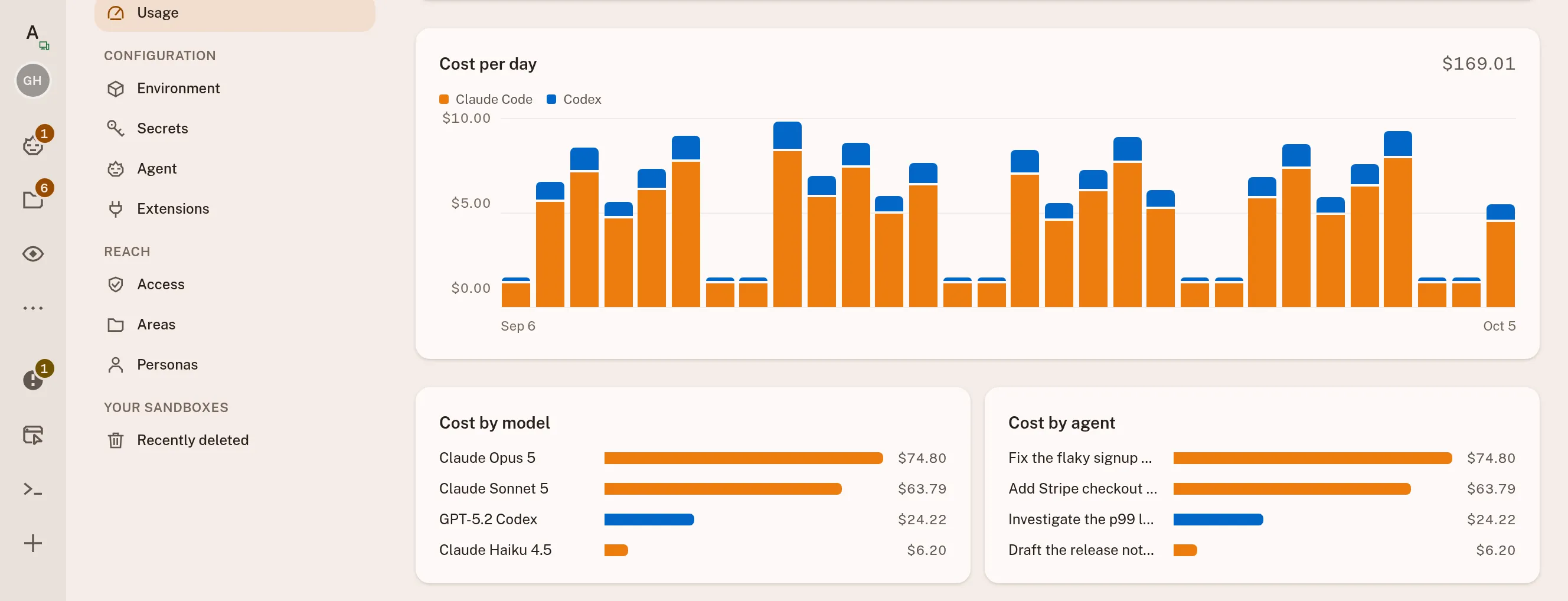Click the Personas user icon
Image resolution: width=1568 pixels, height=601 pixels.
pyautogui.click(x=116, y=365)
